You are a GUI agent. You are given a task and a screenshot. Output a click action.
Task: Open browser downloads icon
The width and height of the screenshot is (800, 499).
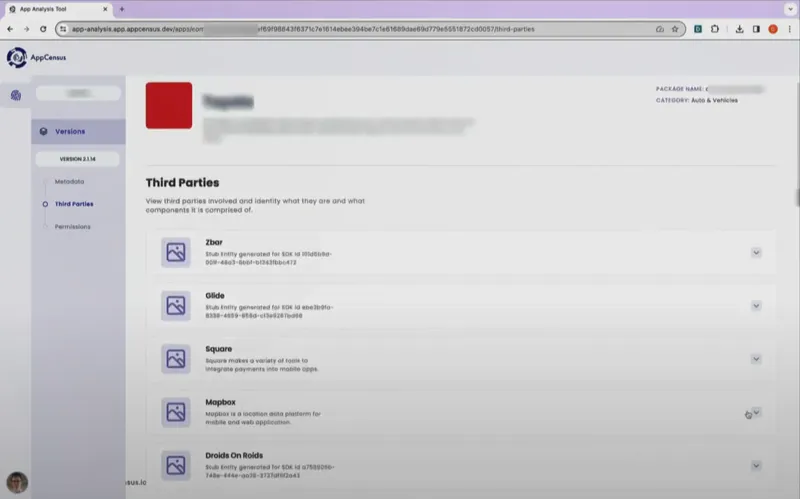pos(739,29)
